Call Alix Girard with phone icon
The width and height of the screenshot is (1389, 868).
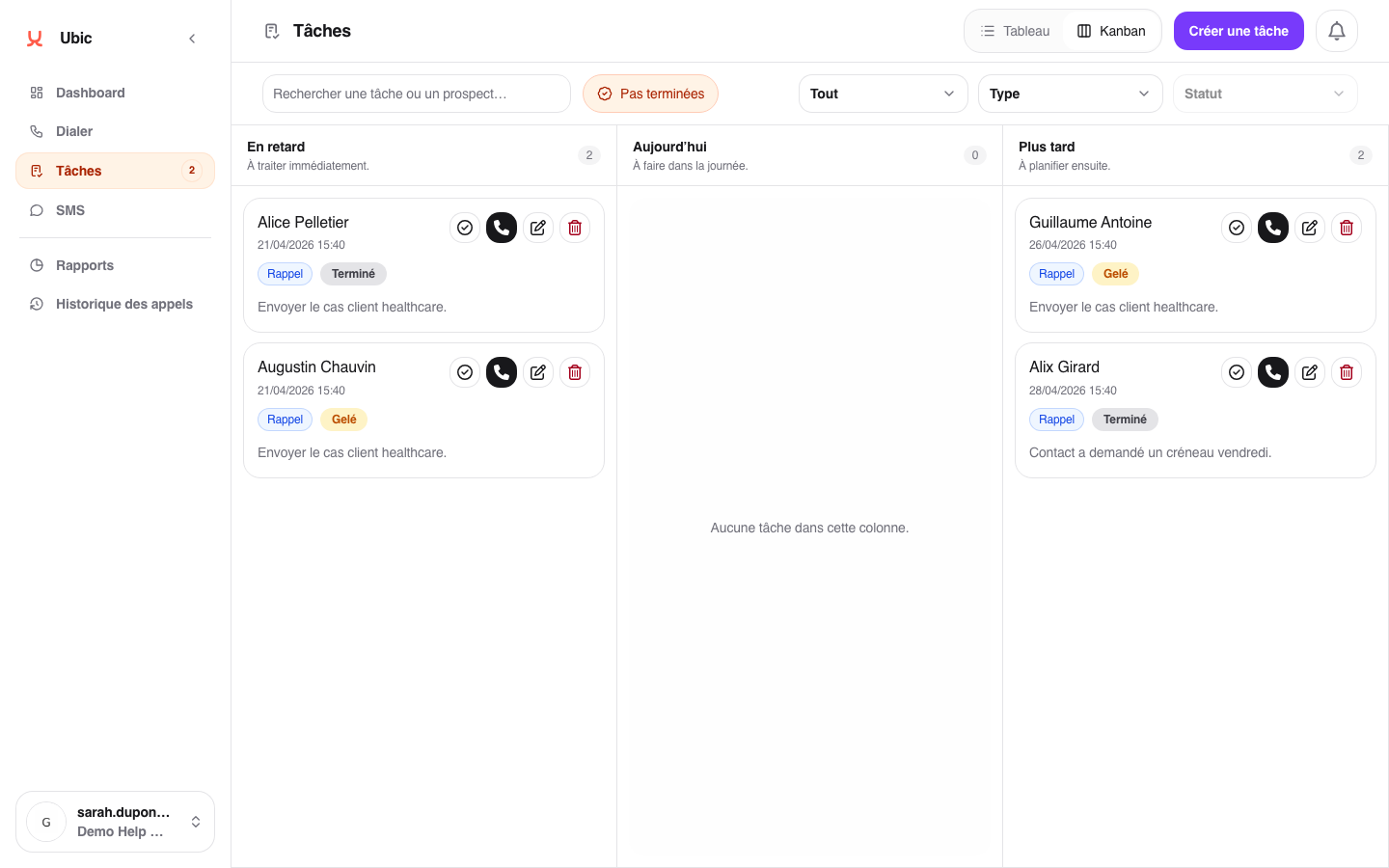1273,372
